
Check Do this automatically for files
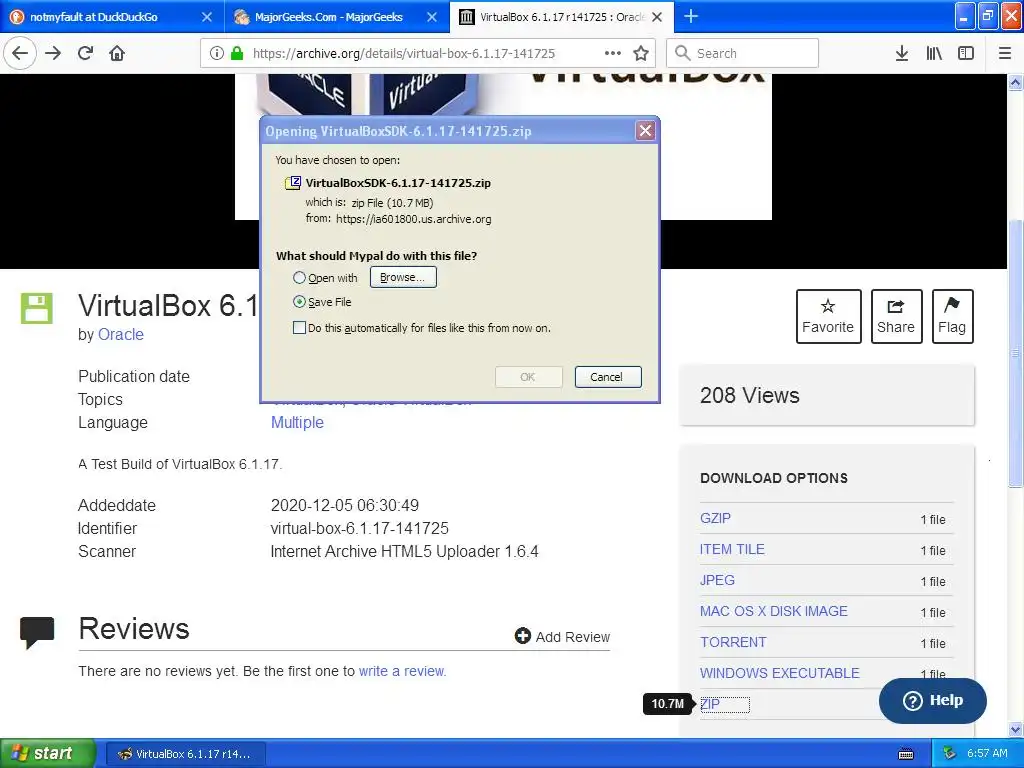click(299, 328)
